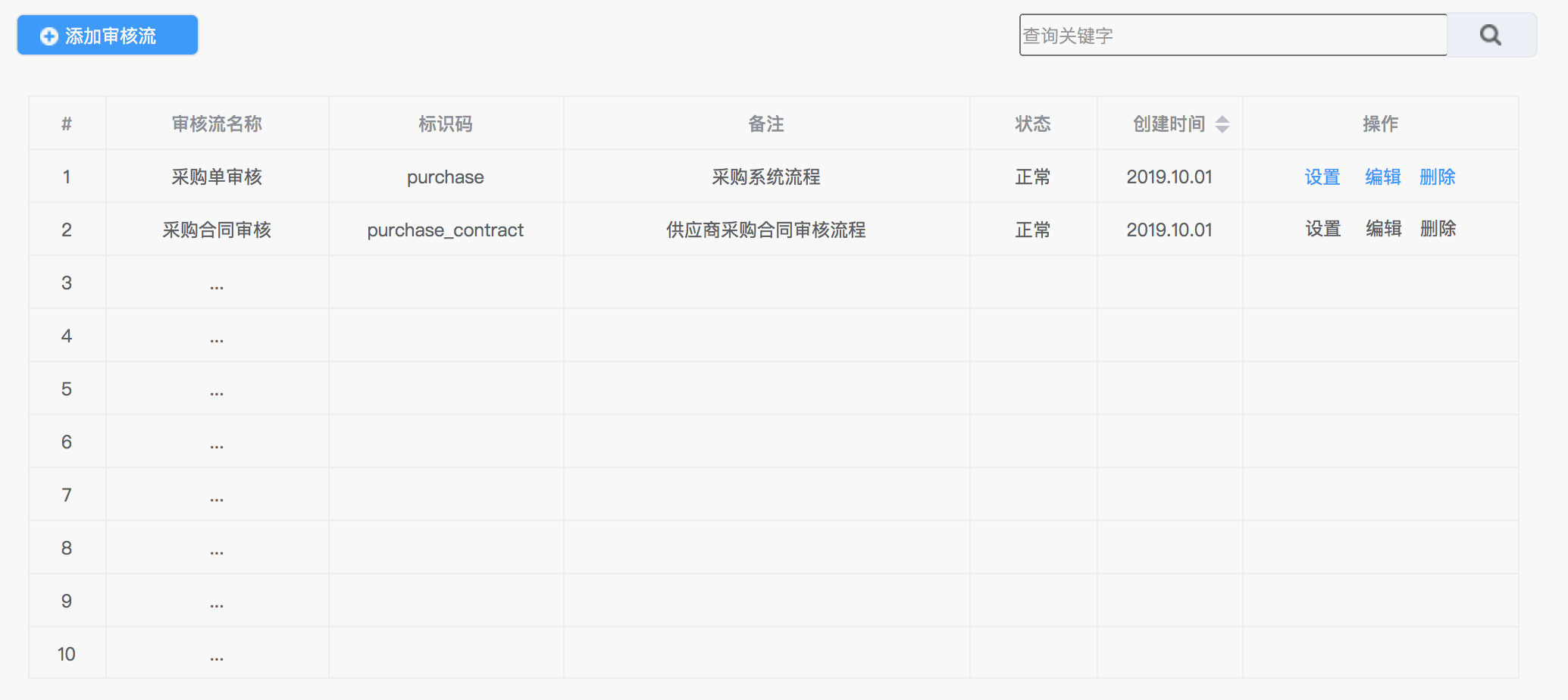Click 删除 for the 采购单审核 row
The height and width of the screenshot is (700, 1568).
coord(1437,177)
